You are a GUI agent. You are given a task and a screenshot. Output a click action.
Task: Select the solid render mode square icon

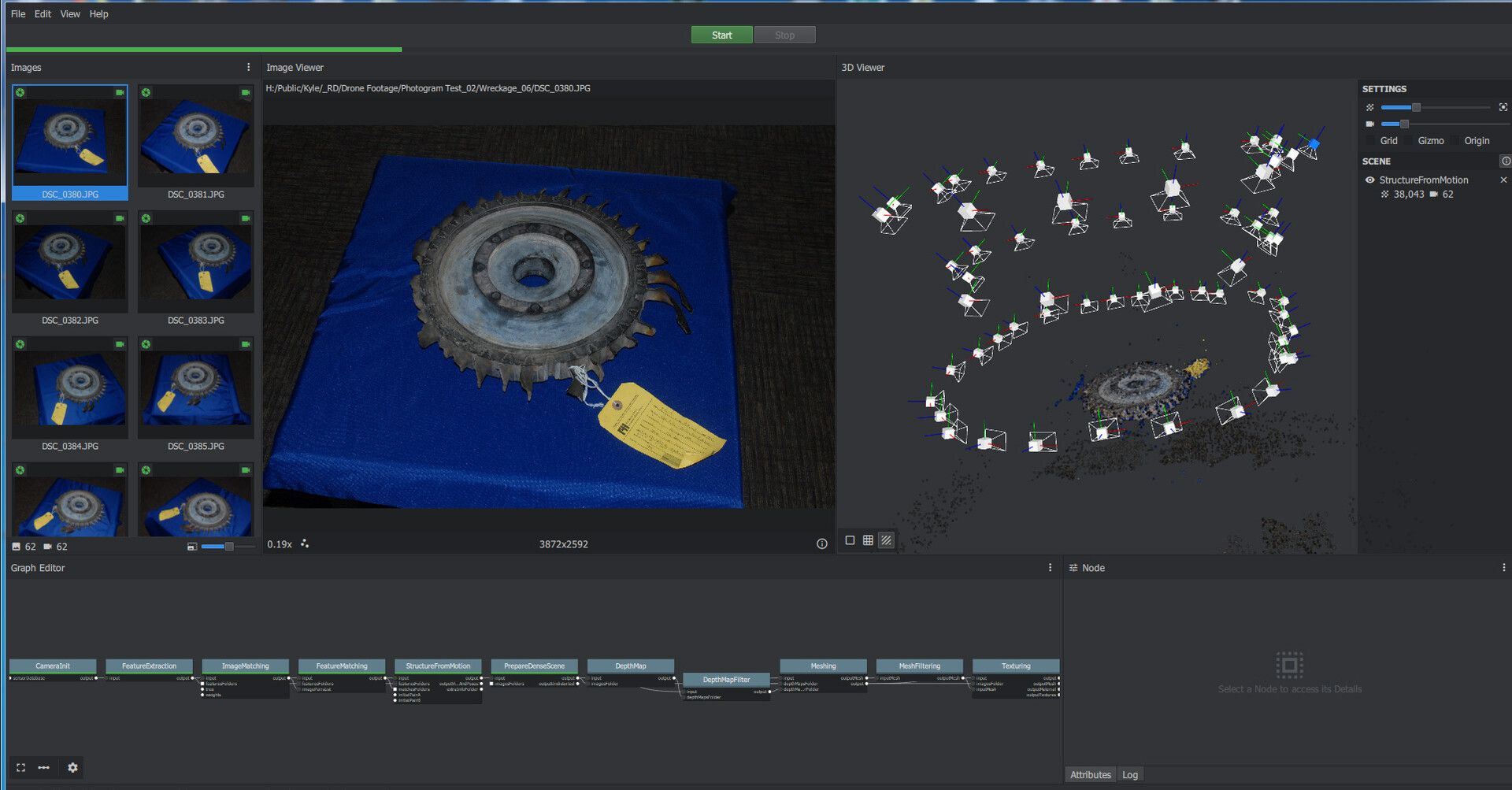[x=850, y=540]
